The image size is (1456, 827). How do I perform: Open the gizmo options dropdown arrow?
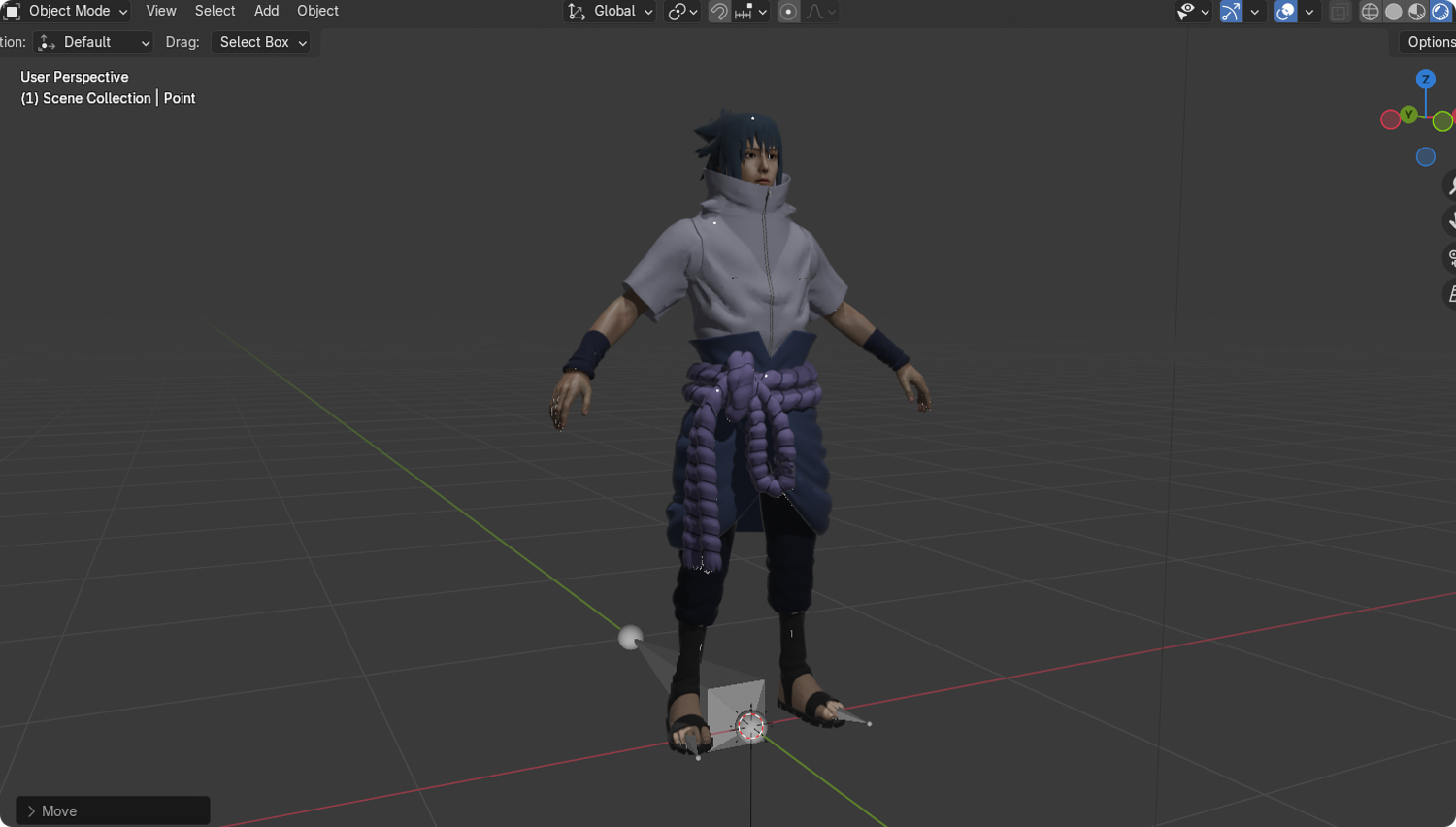pyautogui.click(x=1254, y=12)
